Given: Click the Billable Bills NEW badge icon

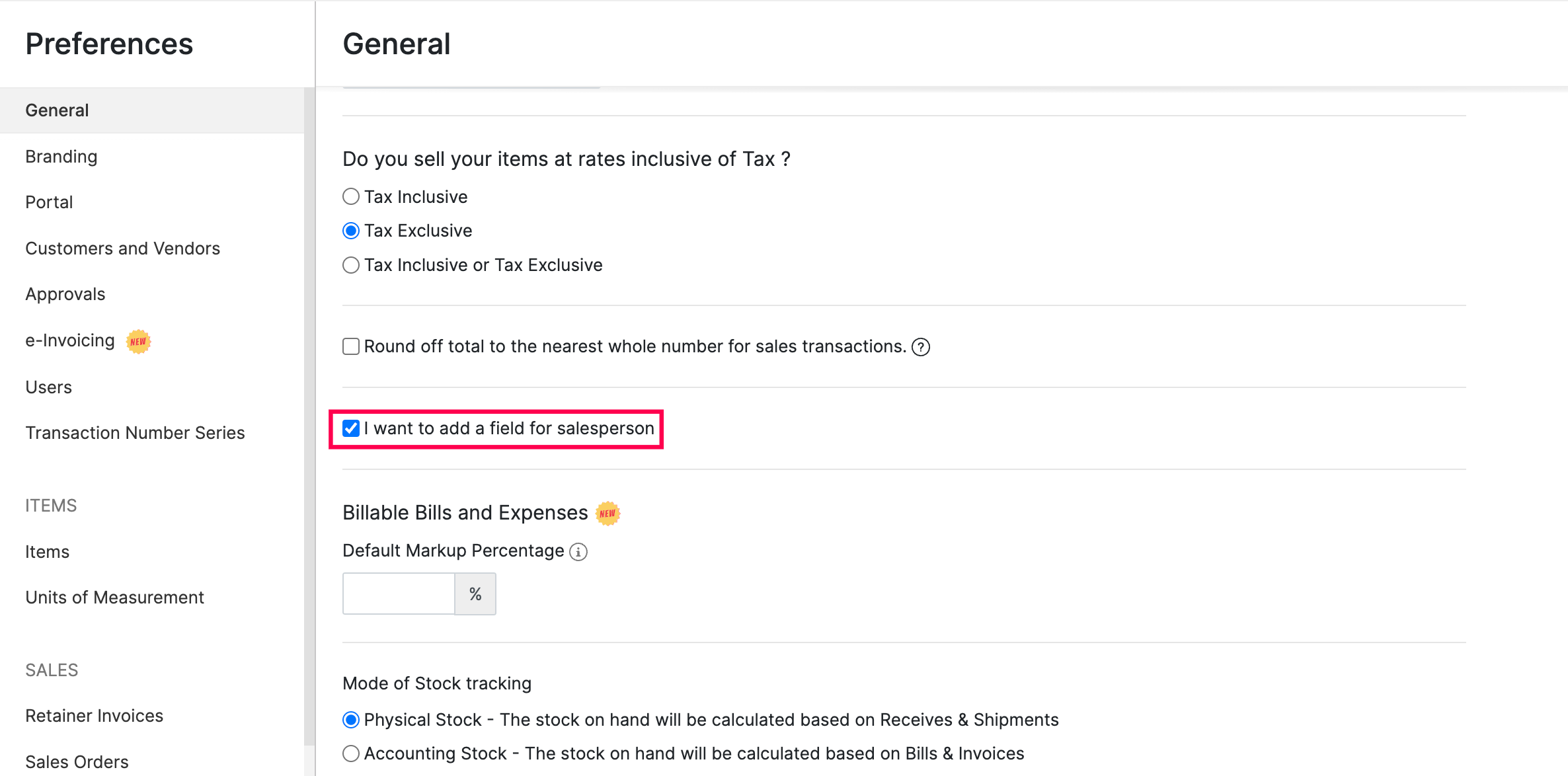Looking at the screenshot, I should [608, 513].
